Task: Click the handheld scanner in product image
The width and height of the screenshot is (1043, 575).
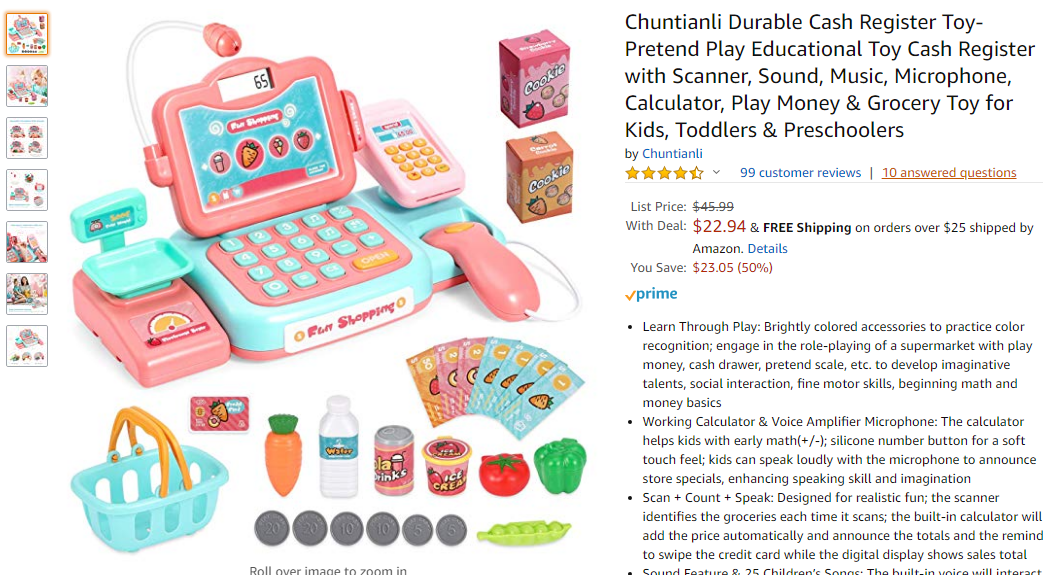Action: (482, 272)
